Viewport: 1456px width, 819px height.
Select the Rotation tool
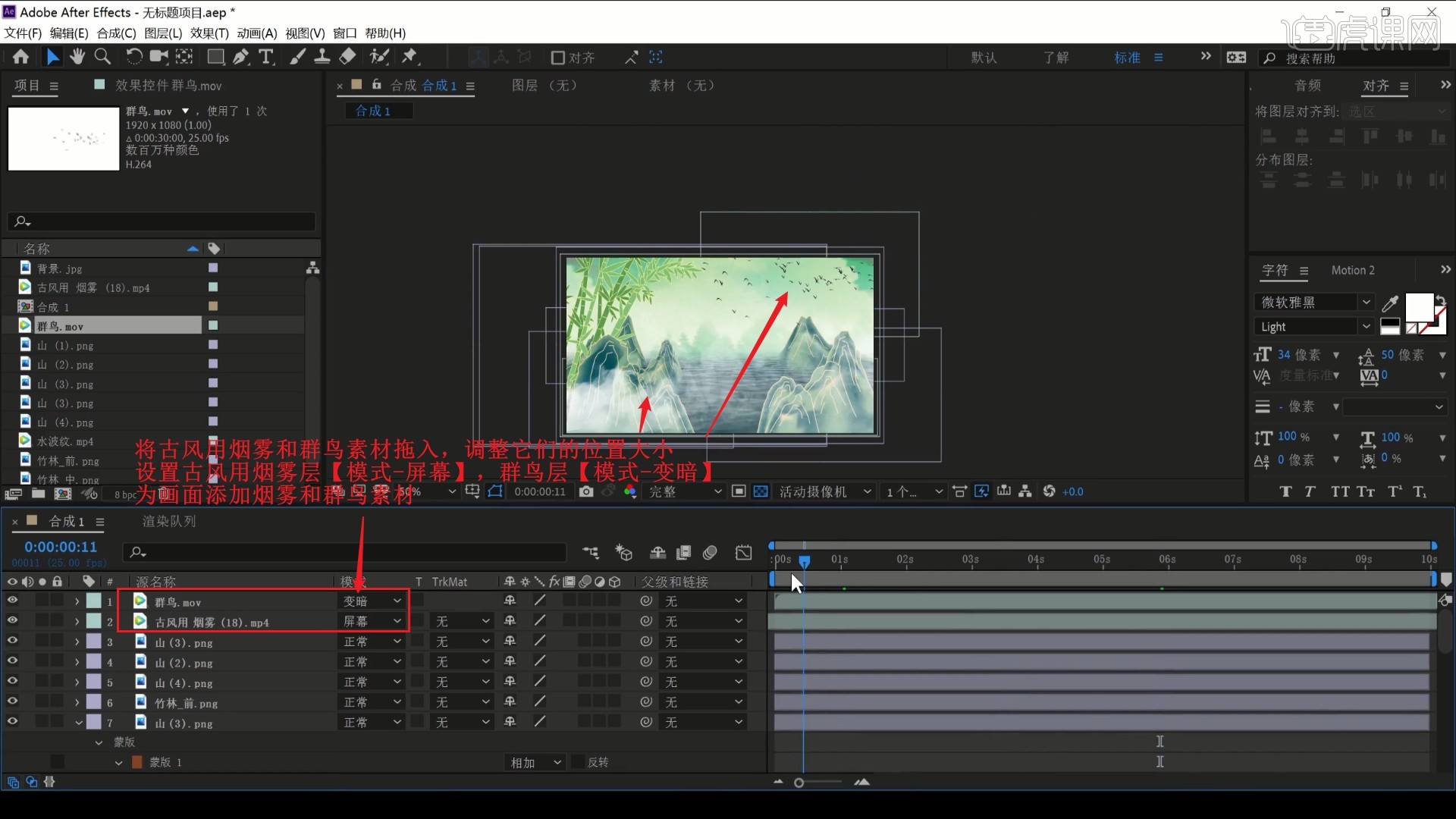click(133, 57)
